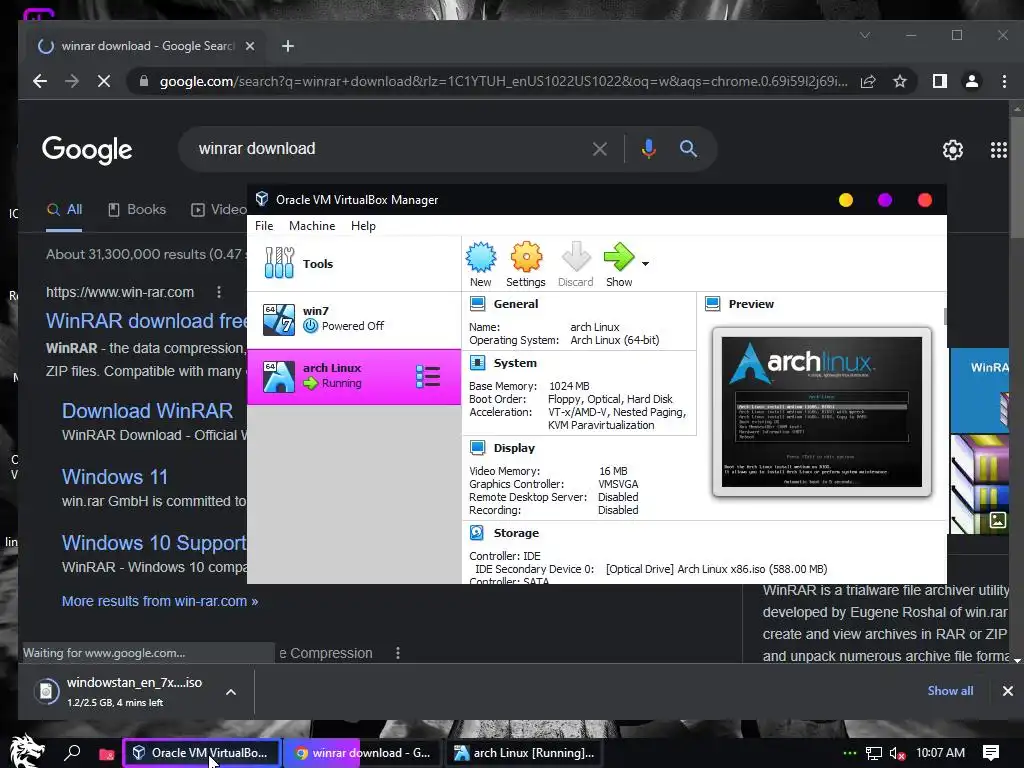Open Chrome profile avatar icon
Image resolution: width=1024 pixels, height=768 pixels.
click(x=972, y=81)
